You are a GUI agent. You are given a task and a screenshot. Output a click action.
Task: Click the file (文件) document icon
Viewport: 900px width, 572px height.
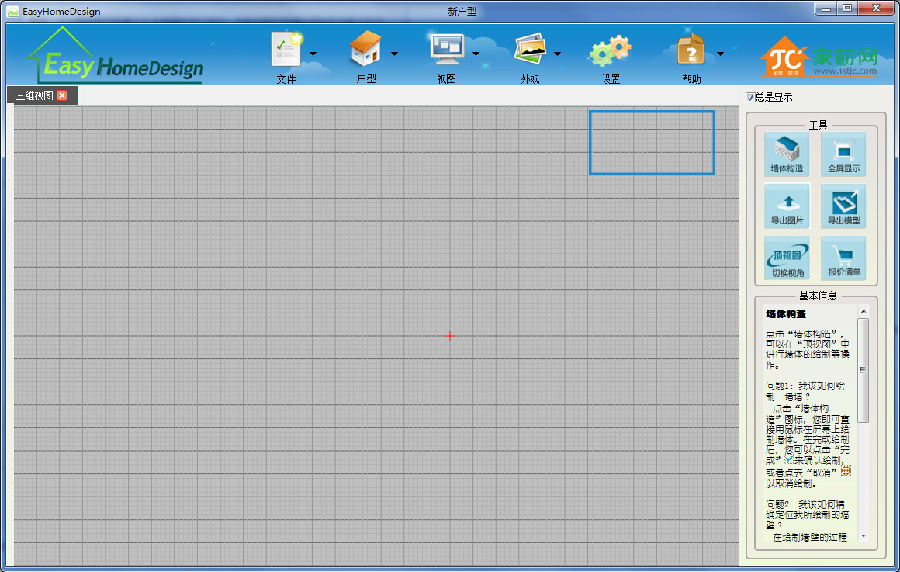(x=286, y=50)
